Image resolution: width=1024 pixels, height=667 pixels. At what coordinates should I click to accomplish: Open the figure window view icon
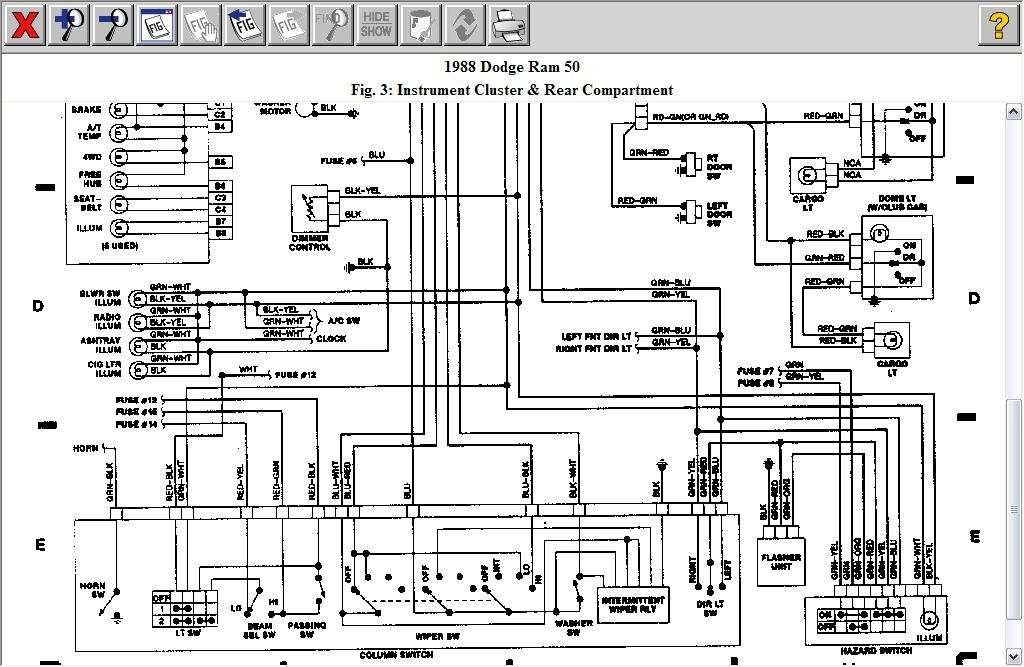[x=157, y=25]
